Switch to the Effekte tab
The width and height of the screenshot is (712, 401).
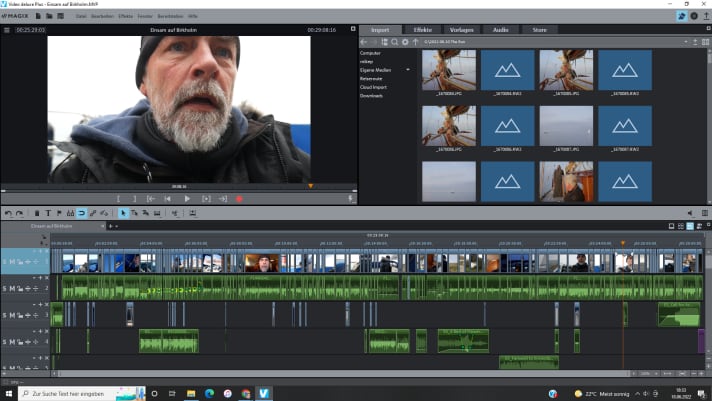[x=422, y=30]
